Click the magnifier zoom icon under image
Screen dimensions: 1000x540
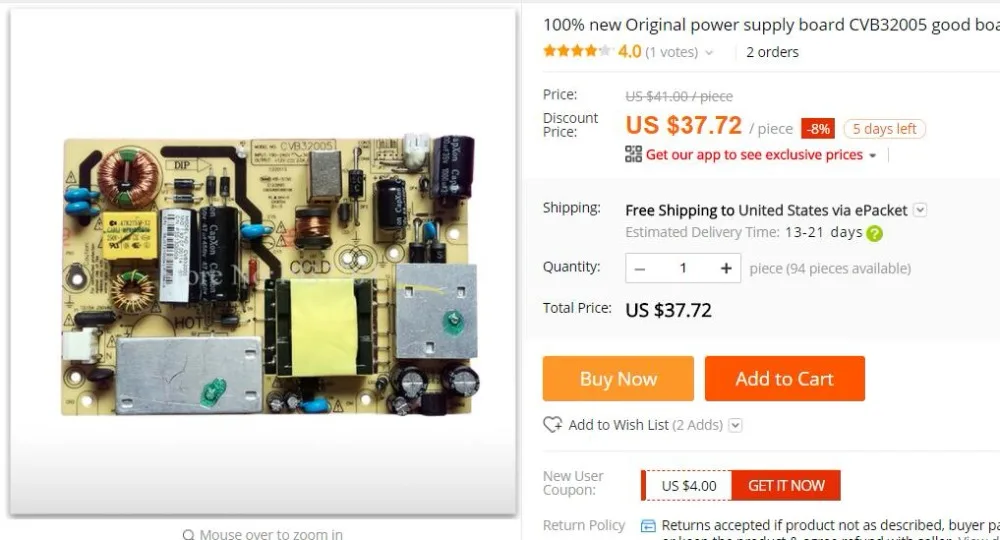point(188,535)
